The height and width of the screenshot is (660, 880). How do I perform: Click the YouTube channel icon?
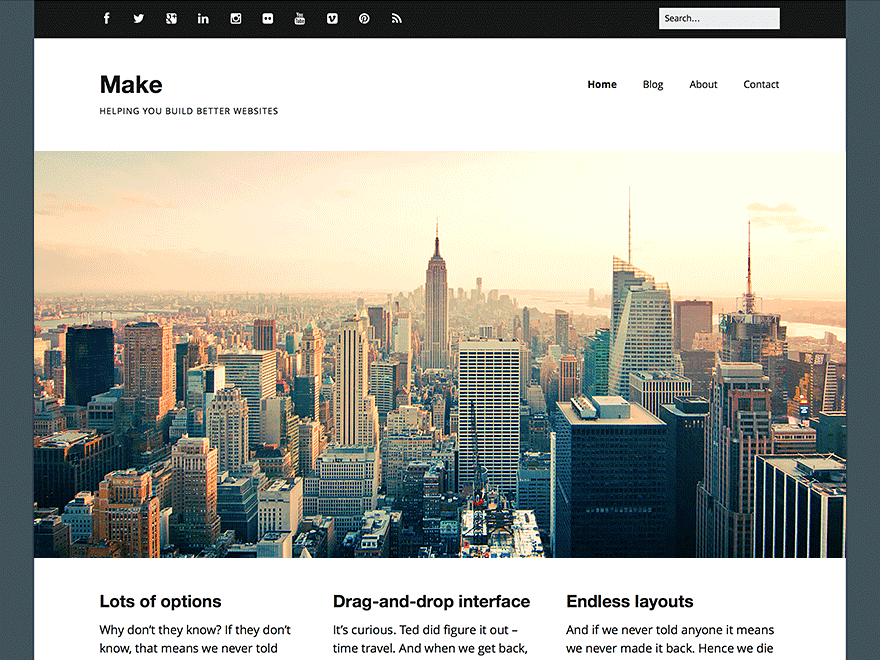click(x=300, y=17)
